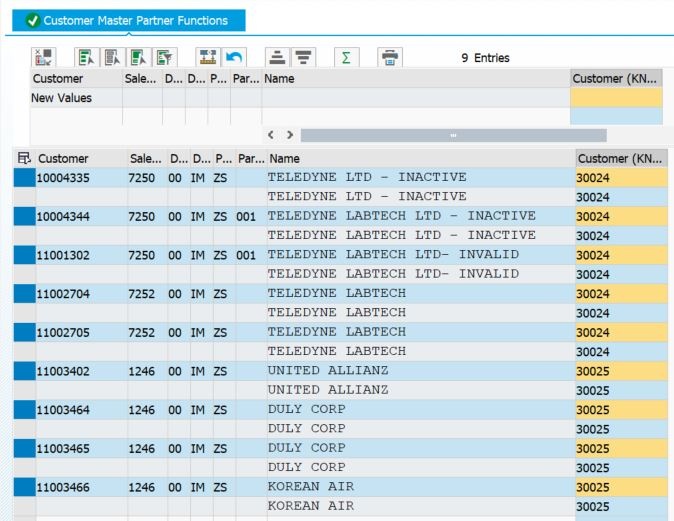The height and width of the screenshot is (521, 674).
Task: Toggle row selector for customer 11003466
Action: click(x=25, y=487)
